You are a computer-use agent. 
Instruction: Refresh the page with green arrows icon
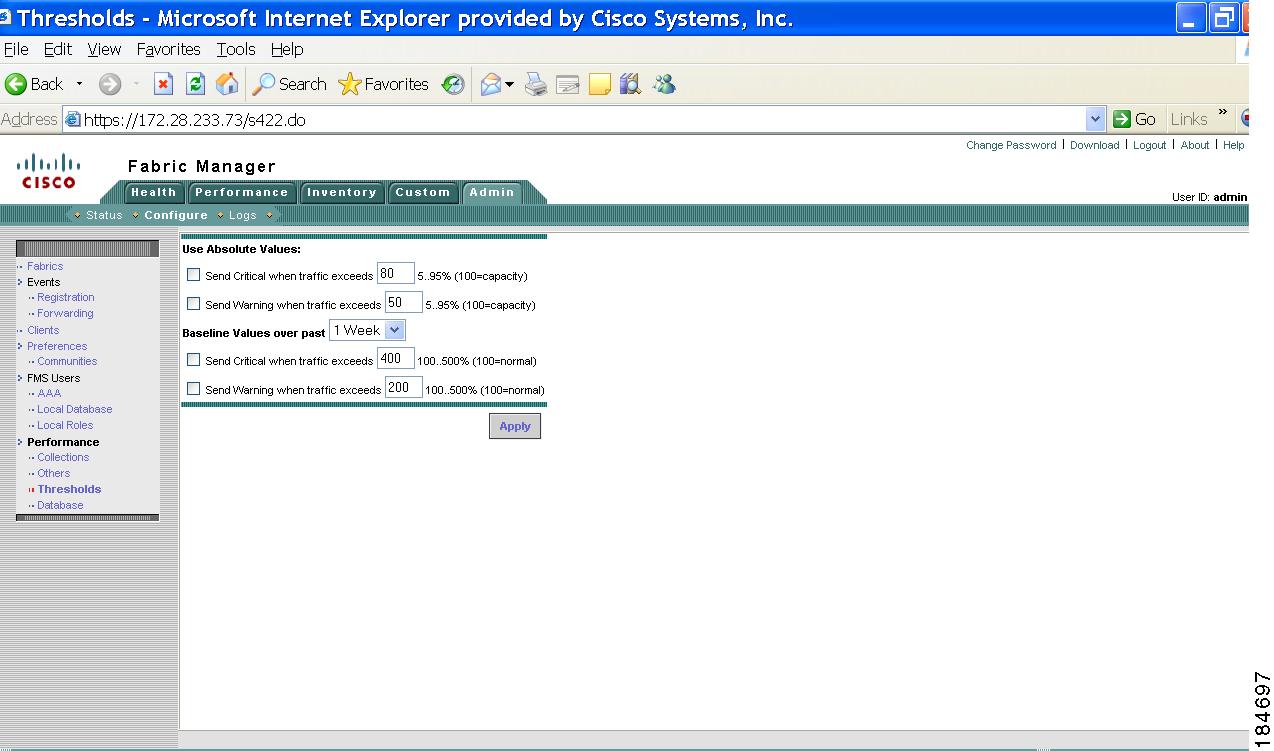tap(196, 85)
